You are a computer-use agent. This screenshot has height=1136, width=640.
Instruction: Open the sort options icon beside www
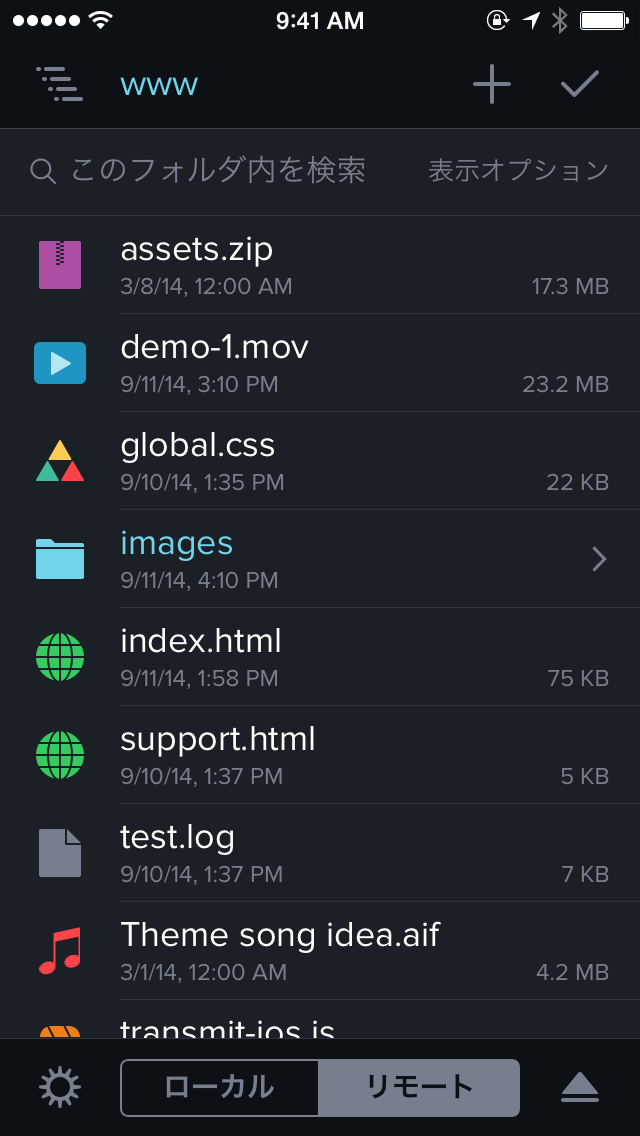click(x=59, y=84)
